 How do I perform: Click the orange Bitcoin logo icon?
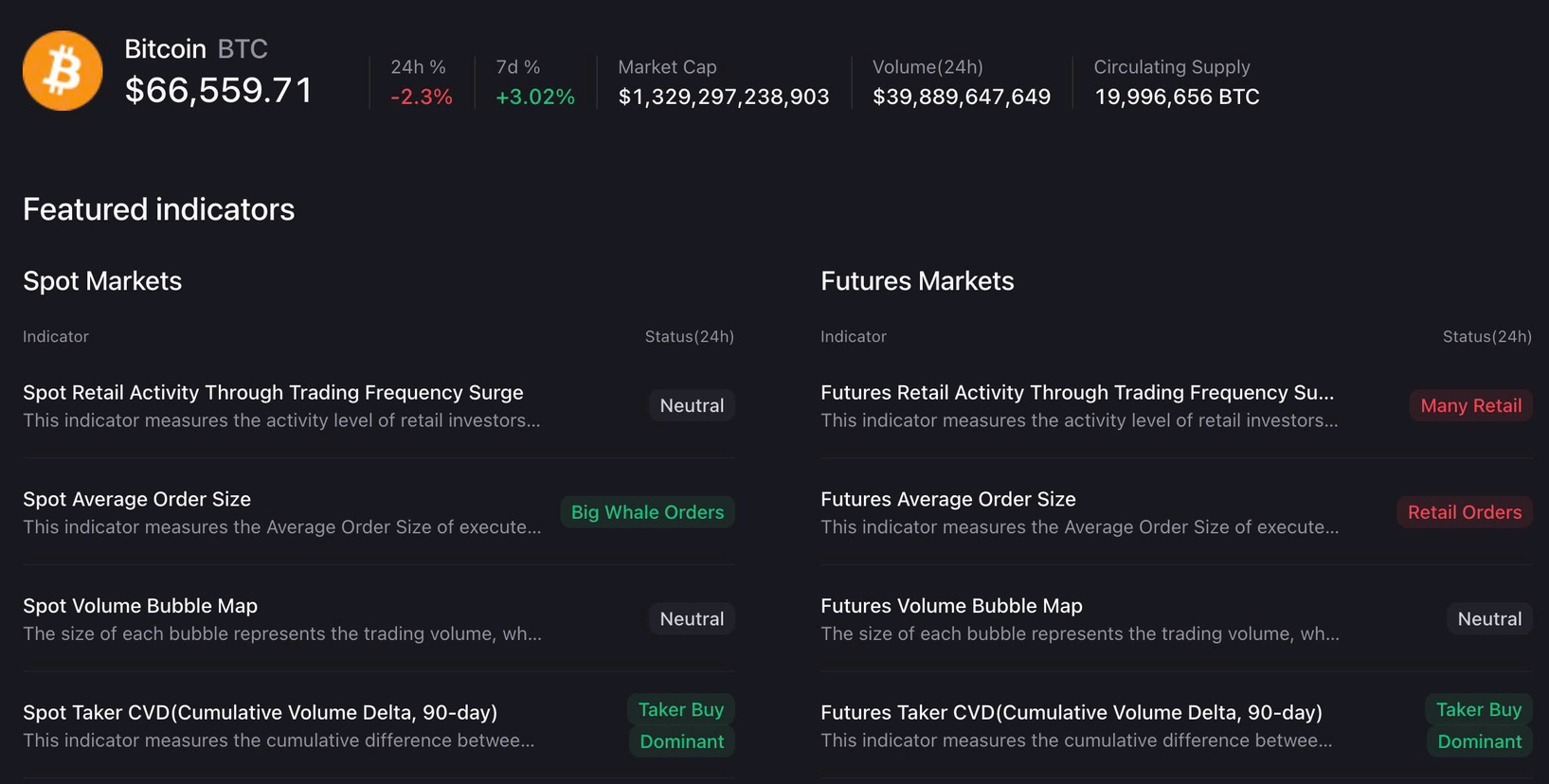click(x=63, y=71)
